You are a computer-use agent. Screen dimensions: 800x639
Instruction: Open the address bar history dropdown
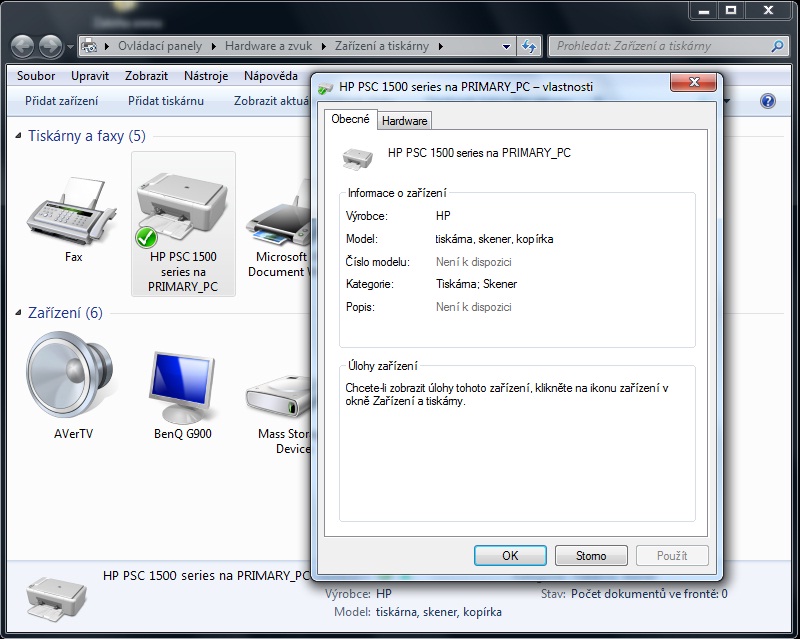pos(506,46)
